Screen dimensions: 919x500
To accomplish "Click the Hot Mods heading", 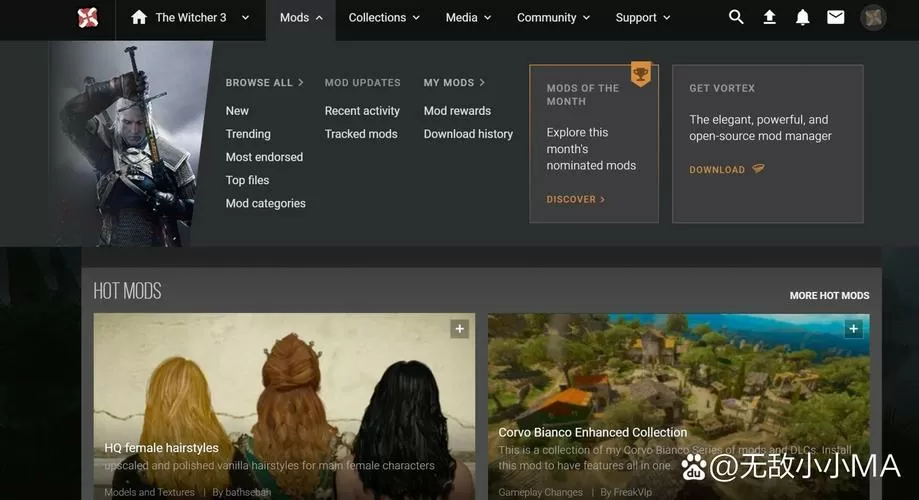I will 127,291.
